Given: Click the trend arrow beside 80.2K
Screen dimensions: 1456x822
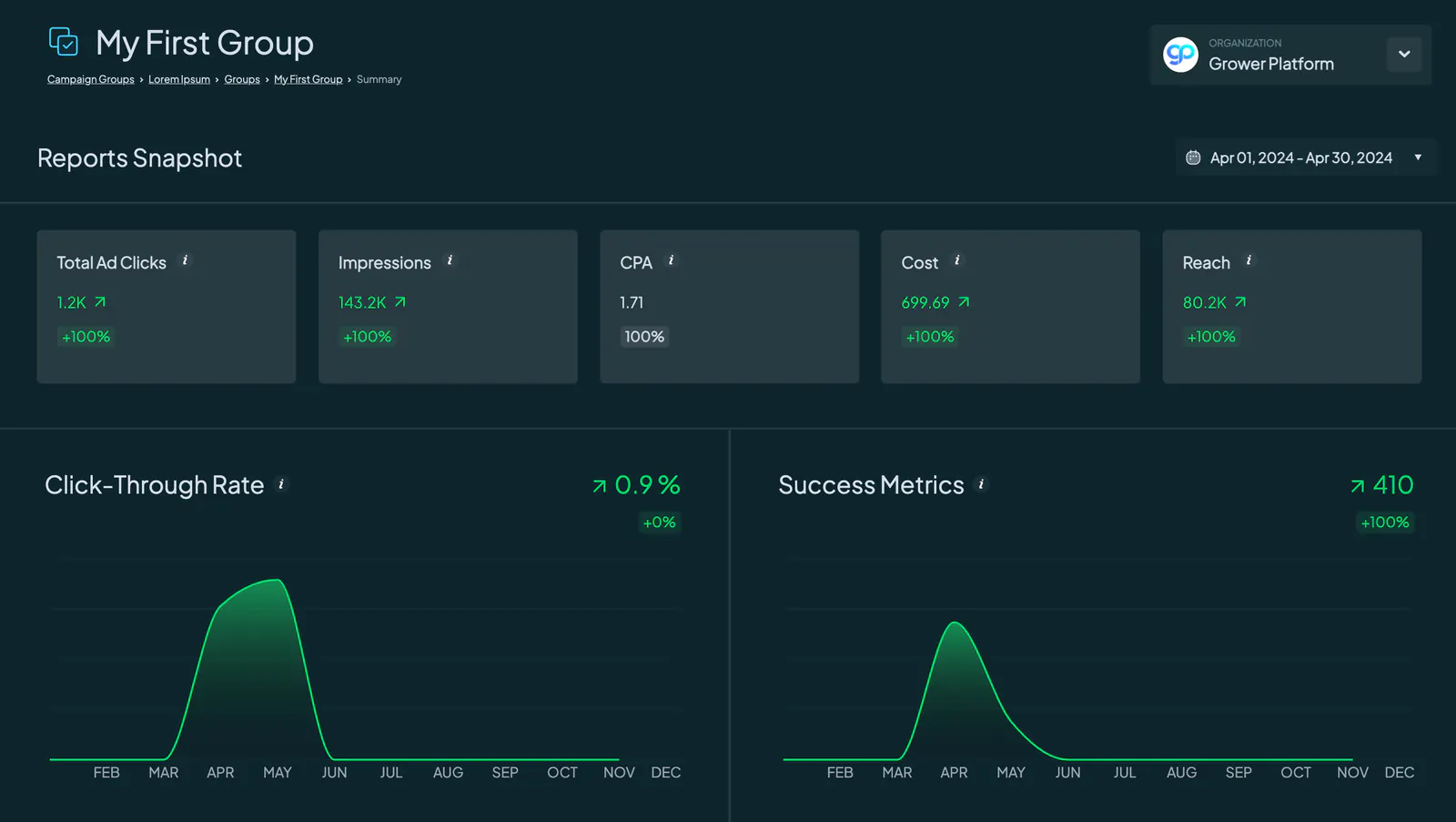Looking at the screenshot, I should tap(1240, 301).
